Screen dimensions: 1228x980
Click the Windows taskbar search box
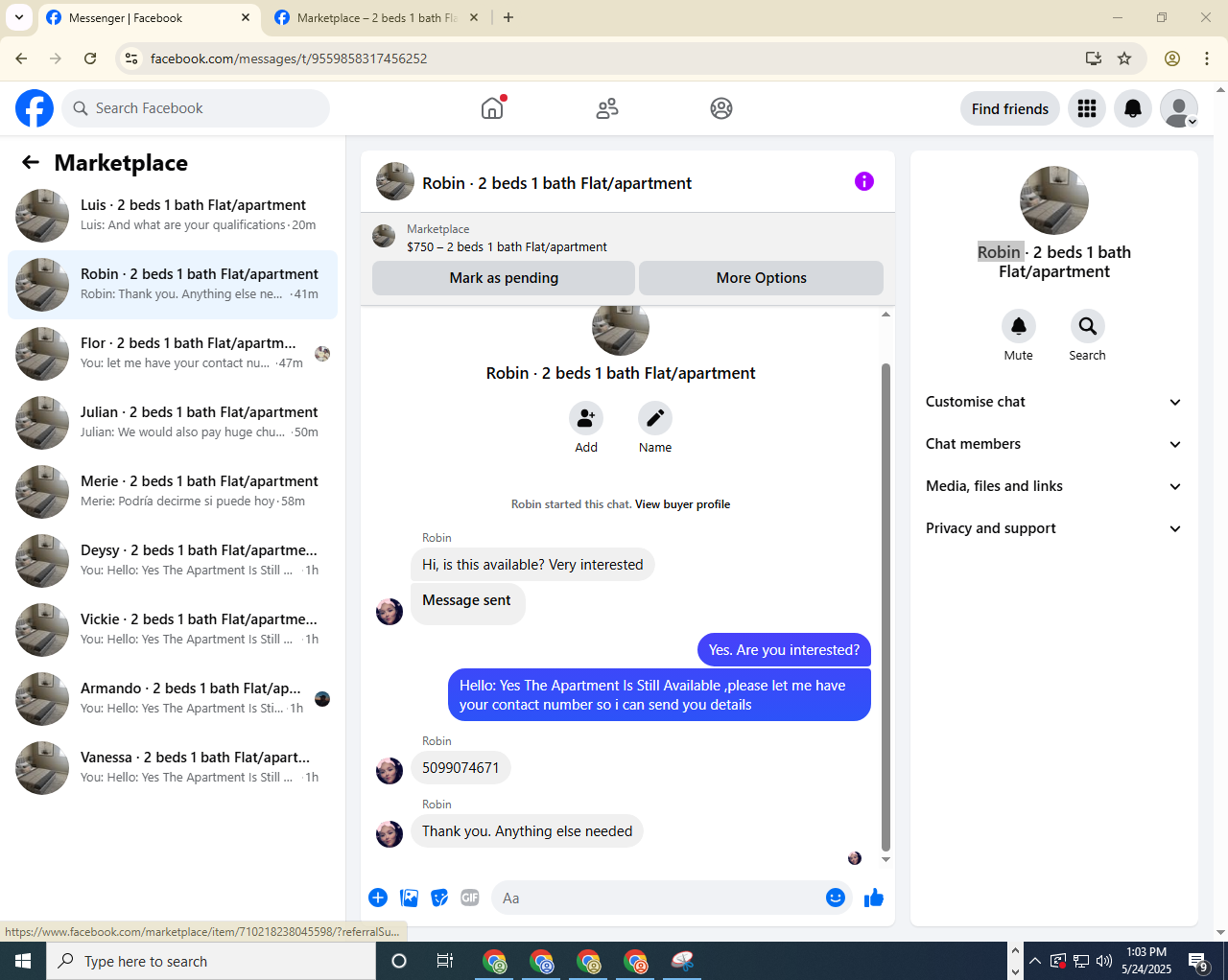[211, 961]
